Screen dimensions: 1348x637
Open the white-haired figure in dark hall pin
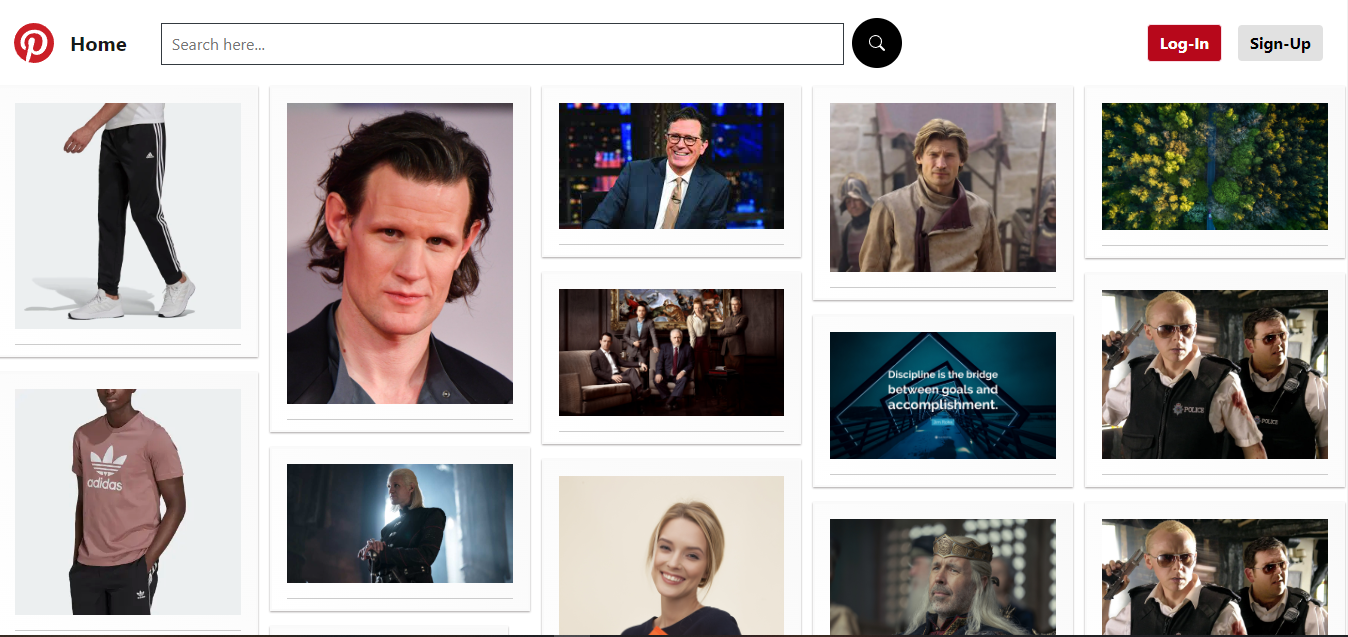click(400, 523)
